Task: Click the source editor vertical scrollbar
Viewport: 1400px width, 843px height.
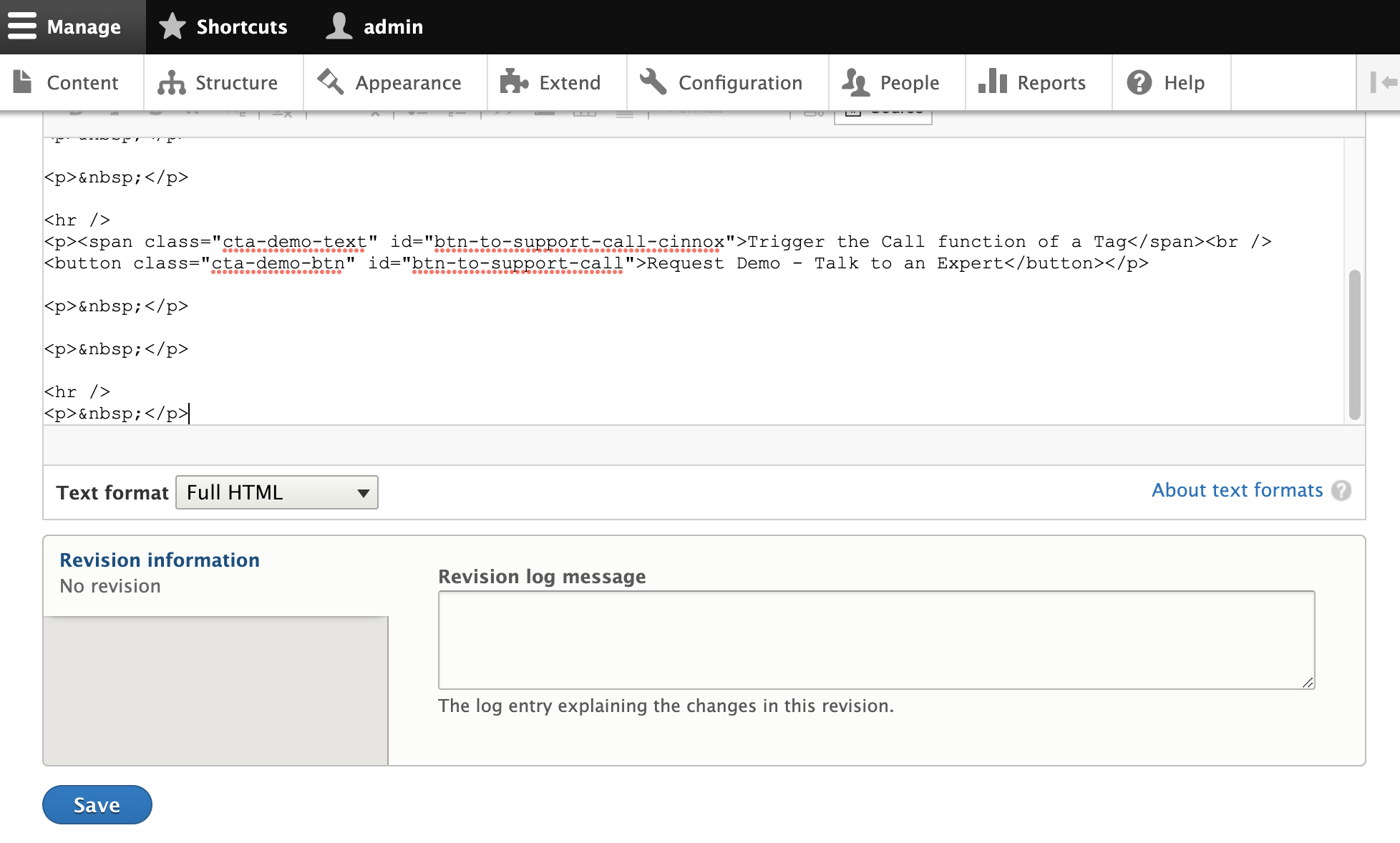Action: pyautogui.click(x=1354, y=343)
